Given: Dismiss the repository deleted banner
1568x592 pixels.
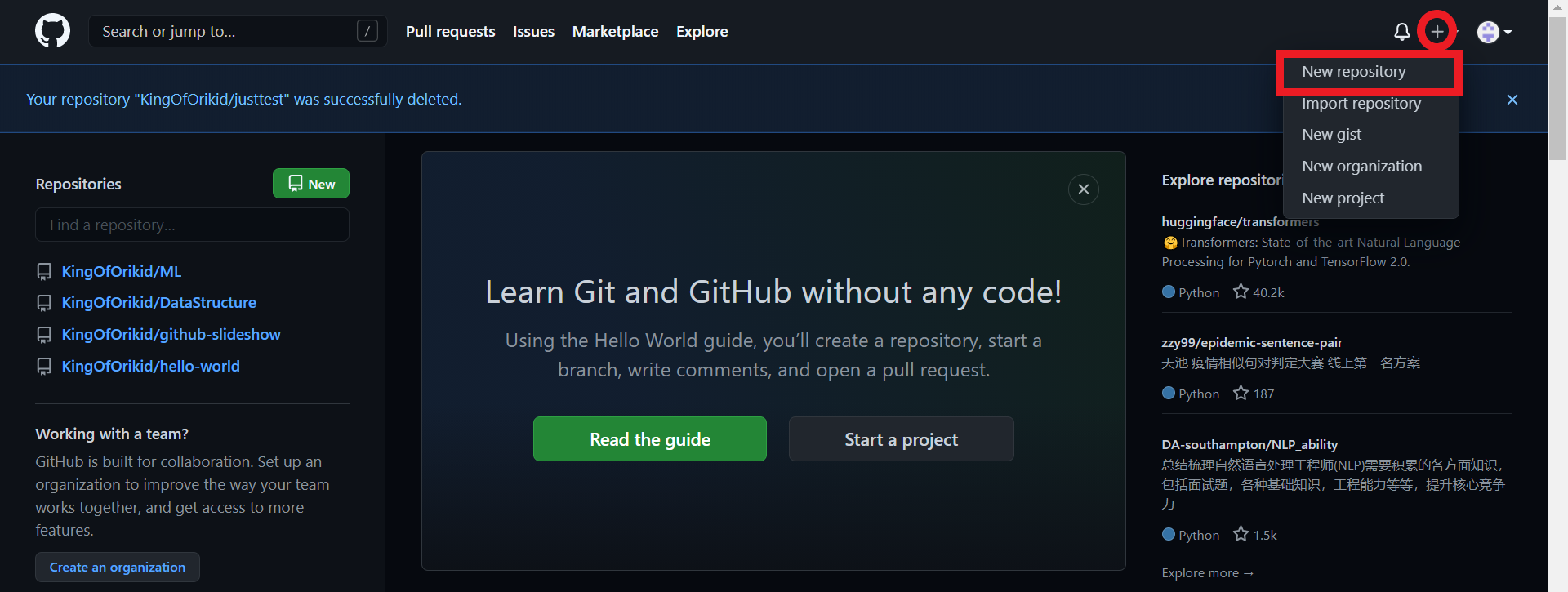Looking at the screenshot, I should point(1512,100).
